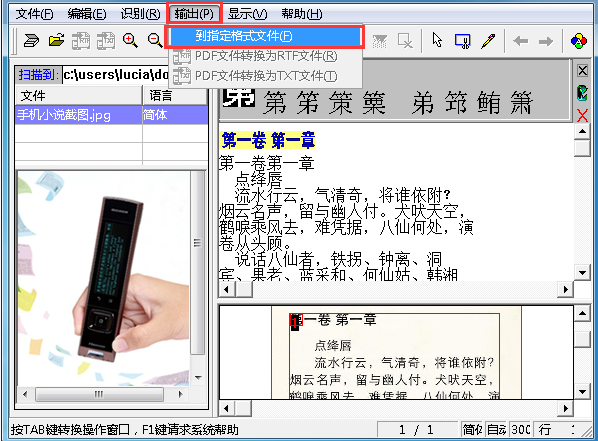Click the scanner pen preview image
The height and width of the screenshot is (441, 598).
[x=103, y=278]
